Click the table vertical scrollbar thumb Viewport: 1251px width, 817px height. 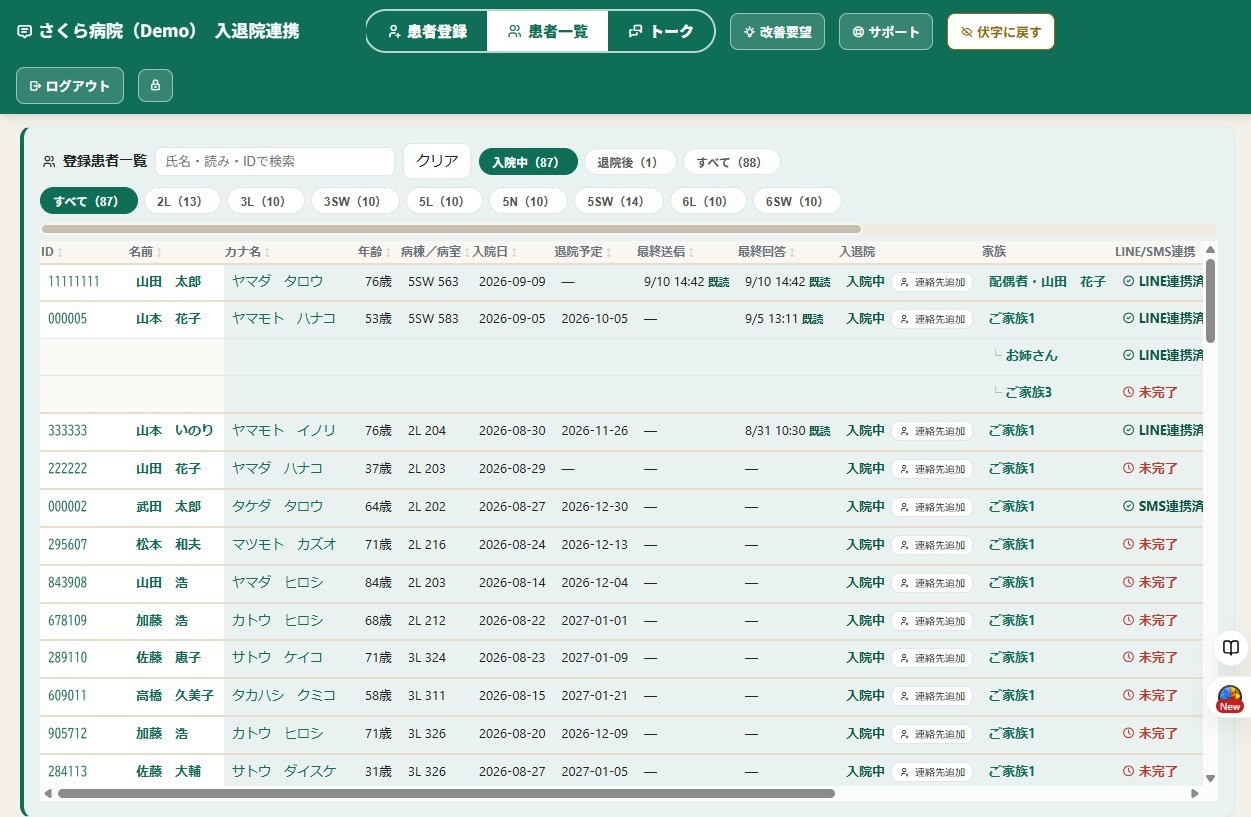1210,301
